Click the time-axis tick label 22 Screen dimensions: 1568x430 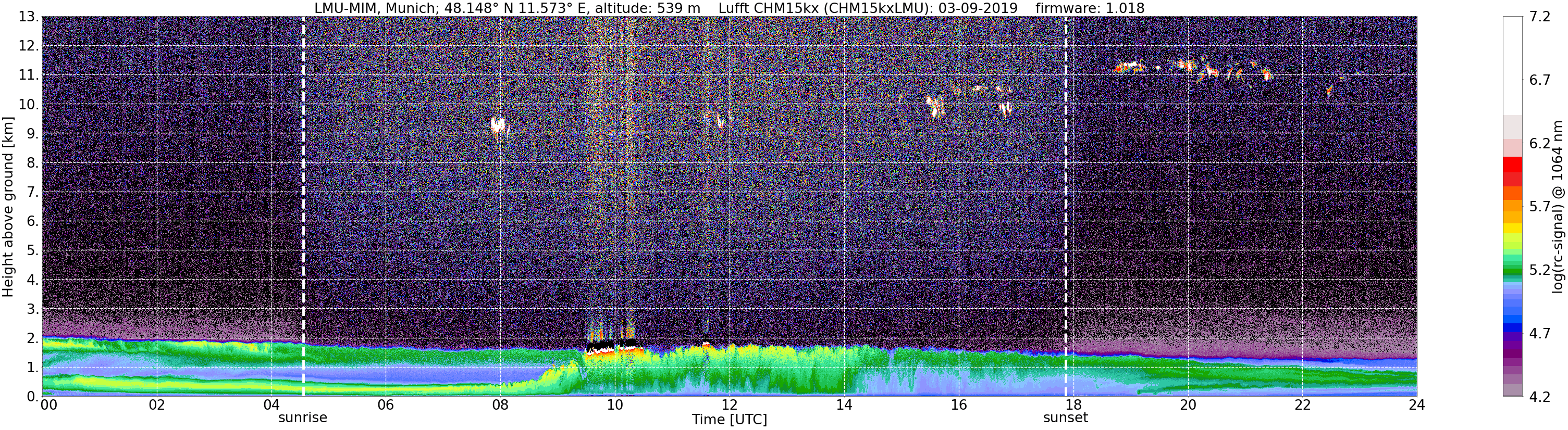[x=1302, y=405]
